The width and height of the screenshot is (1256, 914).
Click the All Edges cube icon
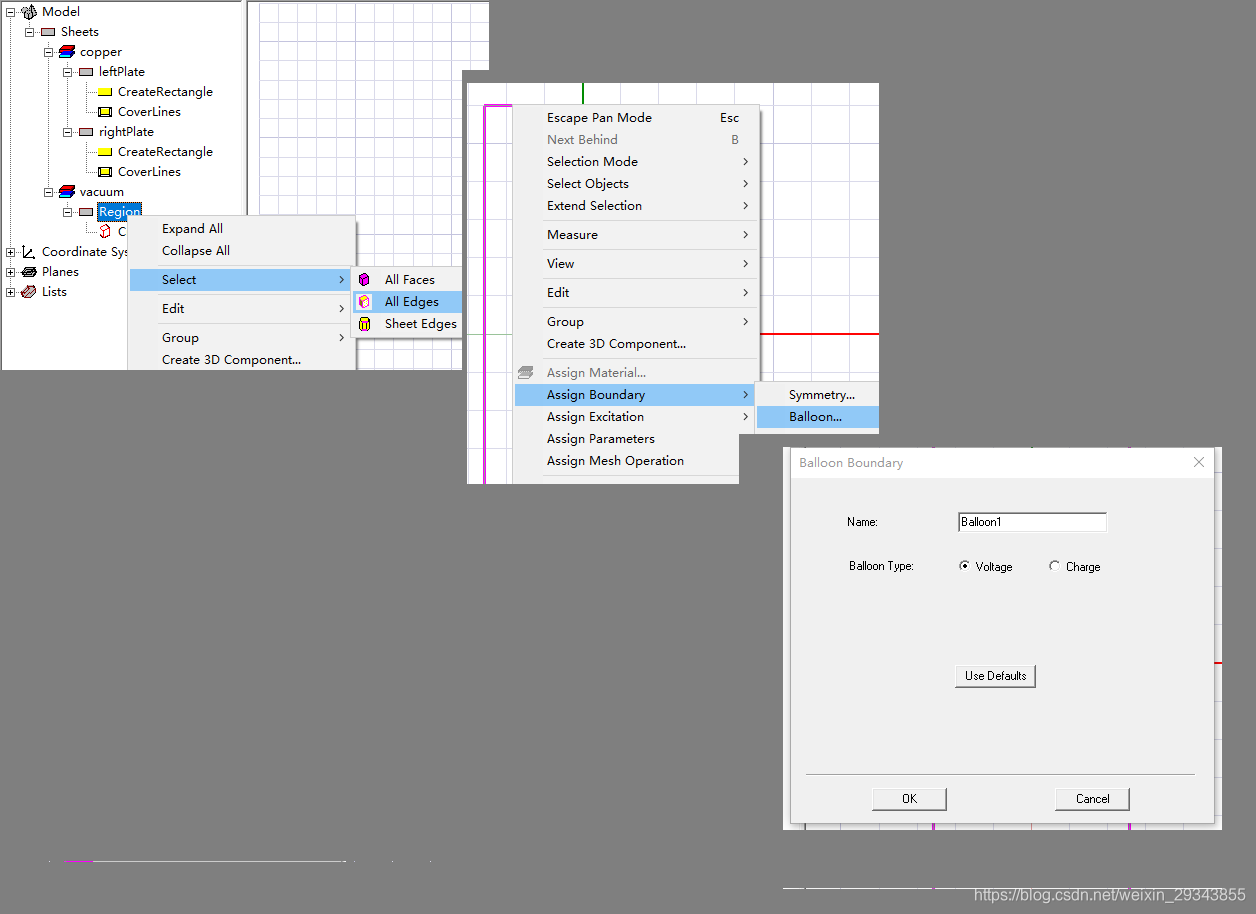tap(365, 302)
